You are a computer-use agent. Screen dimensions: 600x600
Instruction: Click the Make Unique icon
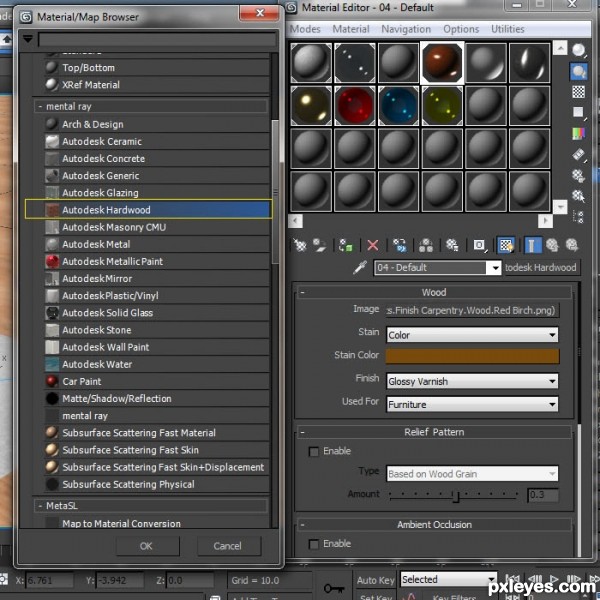(426, 245)
